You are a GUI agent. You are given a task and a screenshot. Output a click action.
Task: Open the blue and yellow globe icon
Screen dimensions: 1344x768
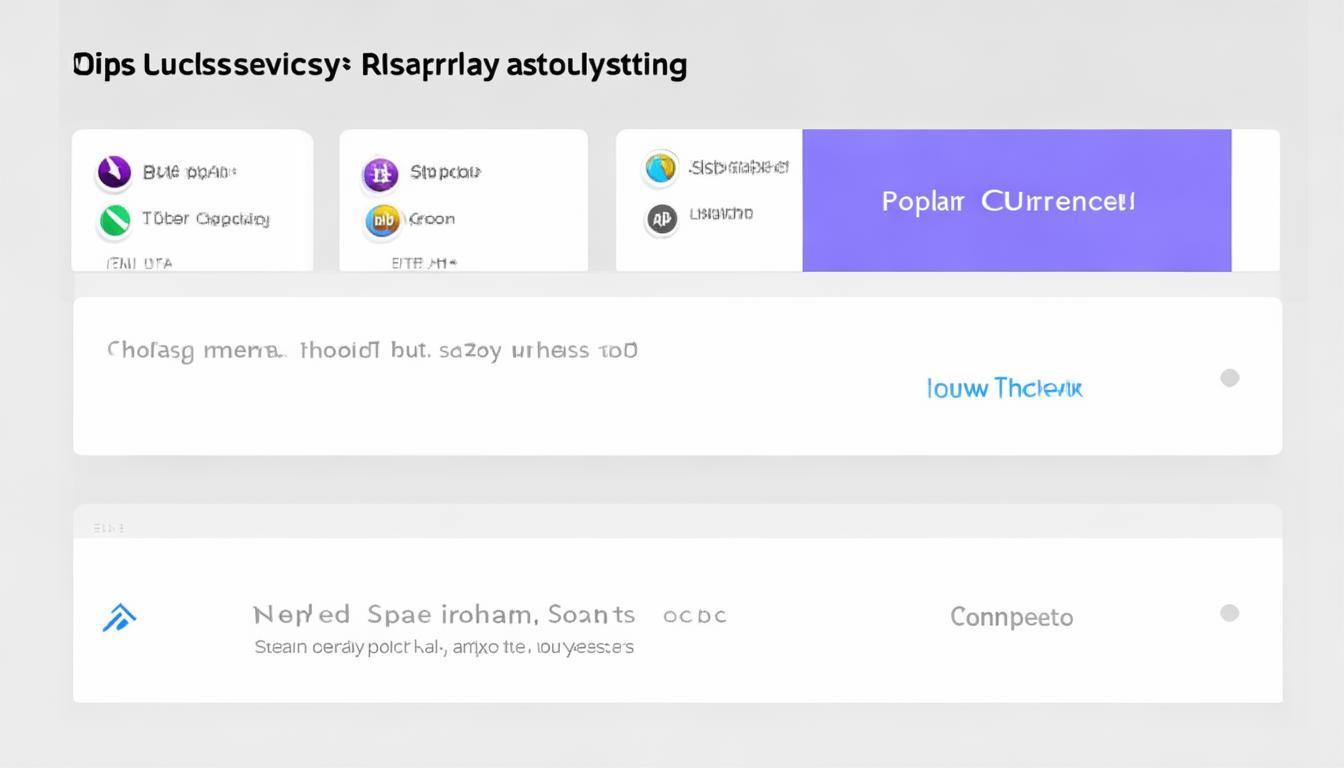(x=661, y=168)
